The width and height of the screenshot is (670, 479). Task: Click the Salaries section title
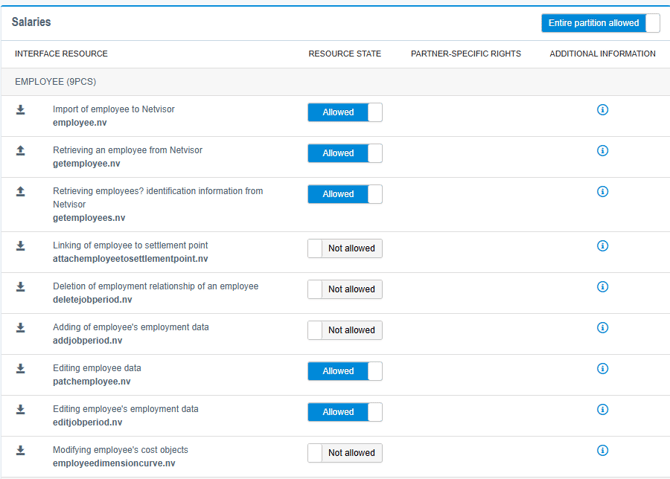tap(31, 22)
